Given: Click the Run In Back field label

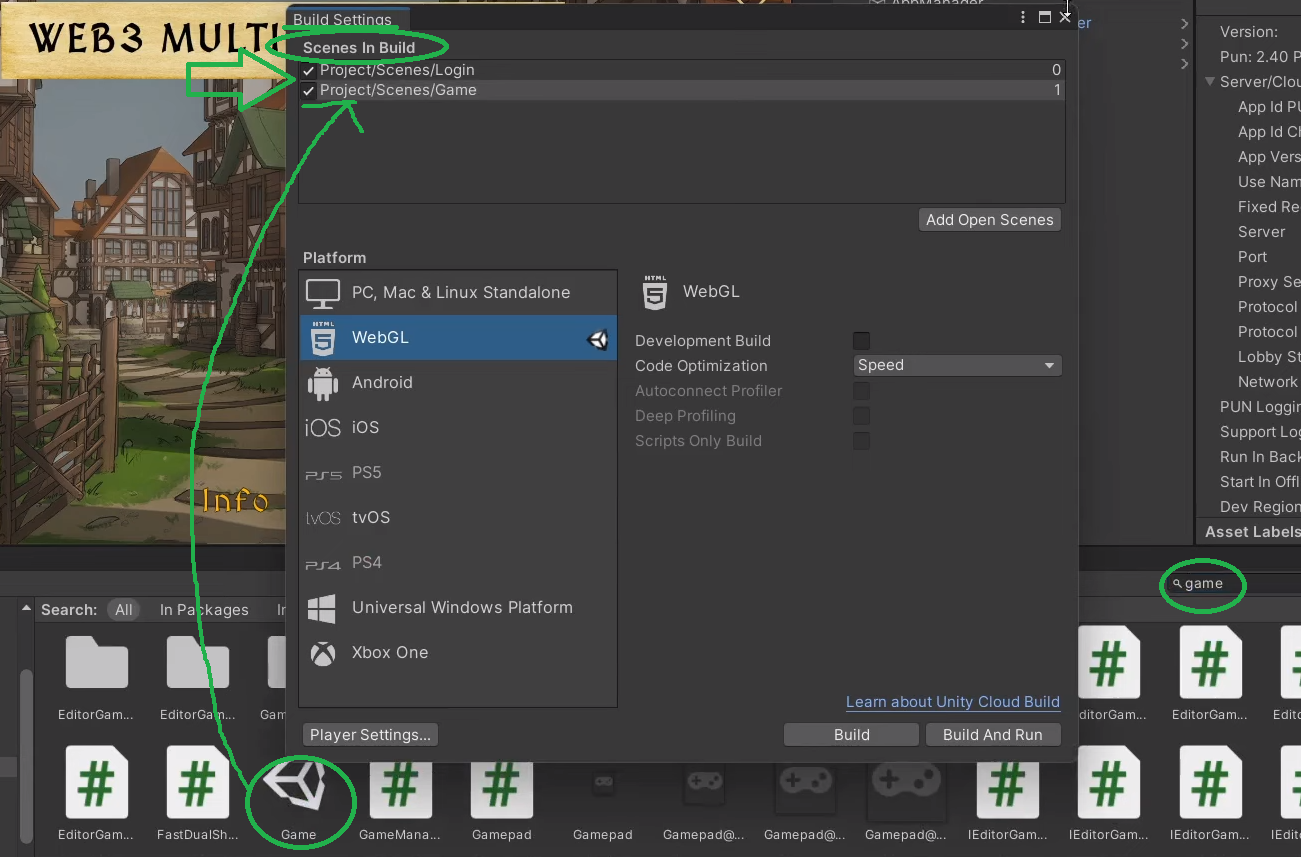Looking at the screenshot, I should (1260, 457).
